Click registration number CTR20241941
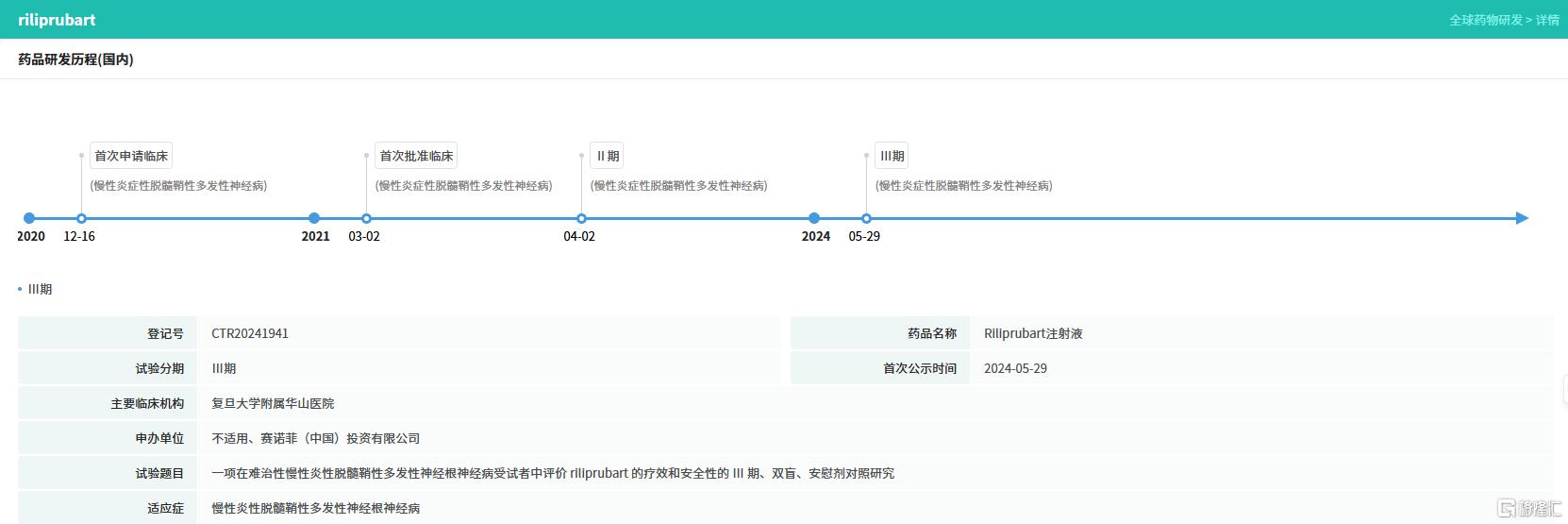Image resolution: width=1568 pixels, height=524 pixels. pyautogui.click(x=250, y=333)
